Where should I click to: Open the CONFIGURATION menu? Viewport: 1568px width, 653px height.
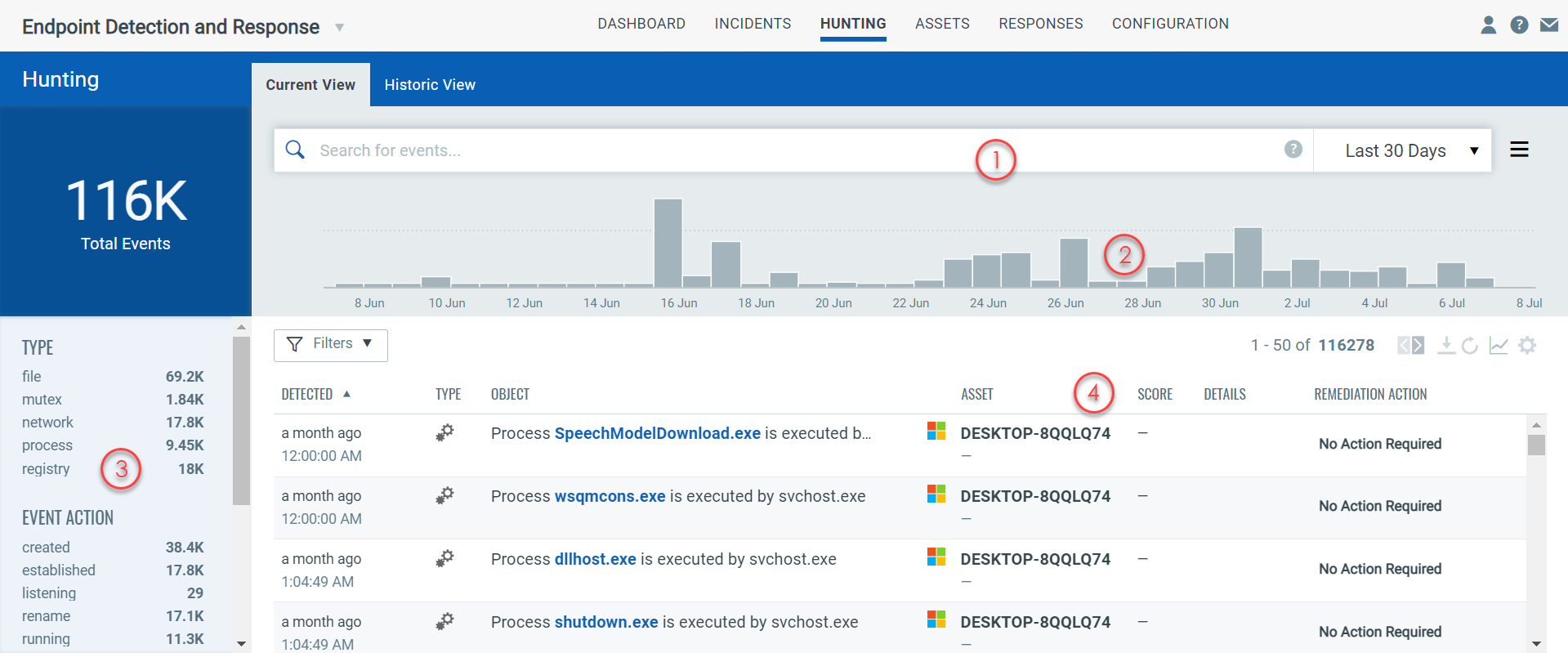1170,24
